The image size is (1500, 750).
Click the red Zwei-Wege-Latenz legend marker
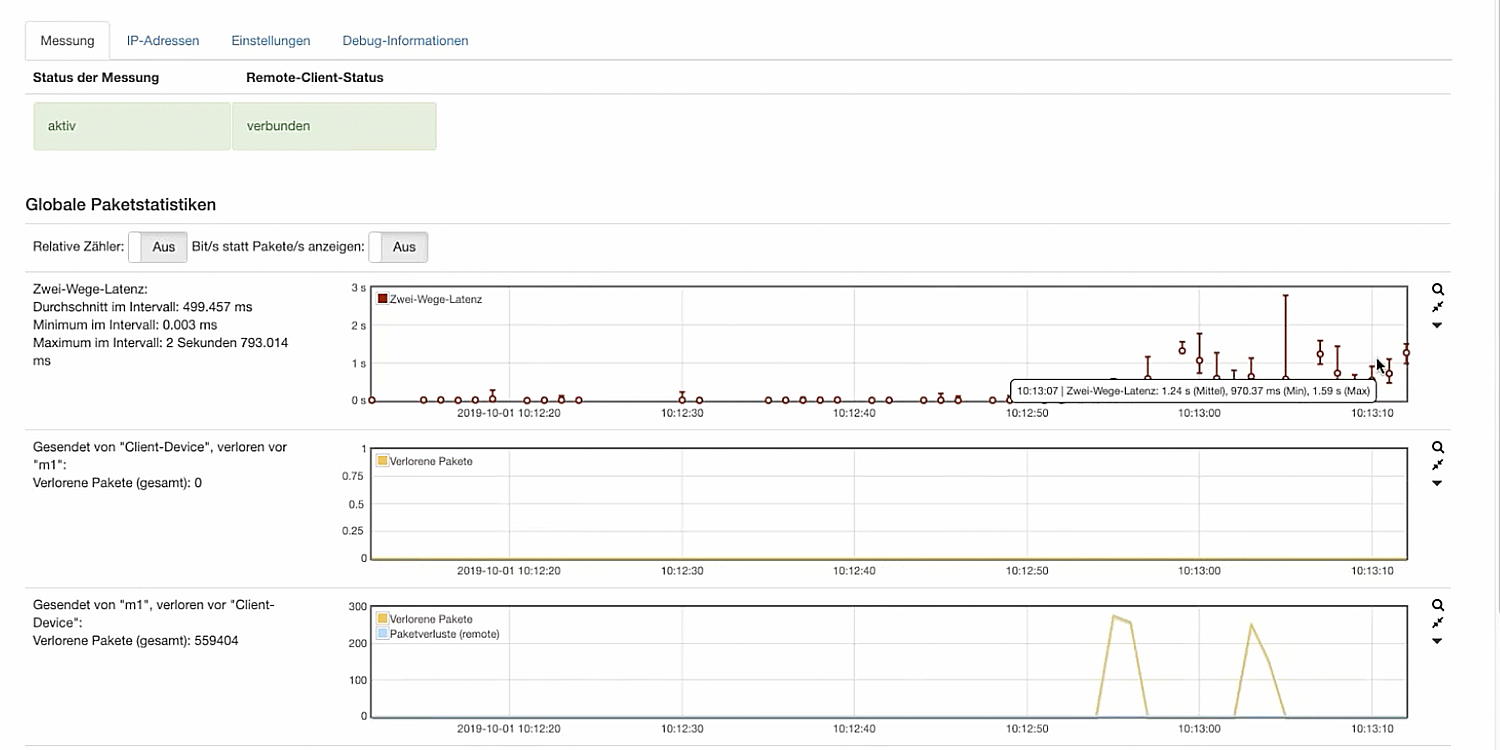point(382,299)
